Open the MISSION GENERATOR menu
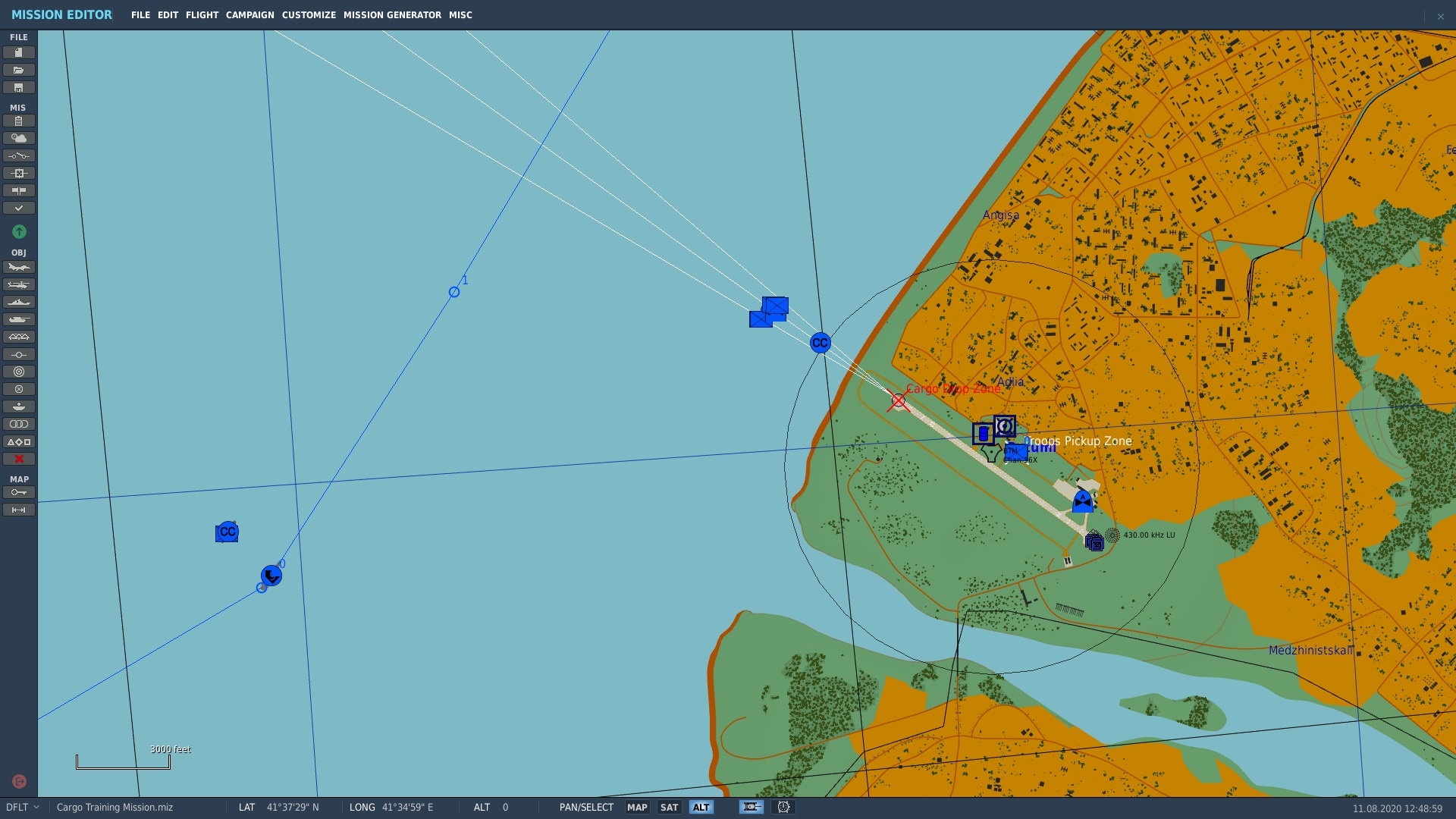The height and width of the screenshot is (819, 1456). point(392,15)
